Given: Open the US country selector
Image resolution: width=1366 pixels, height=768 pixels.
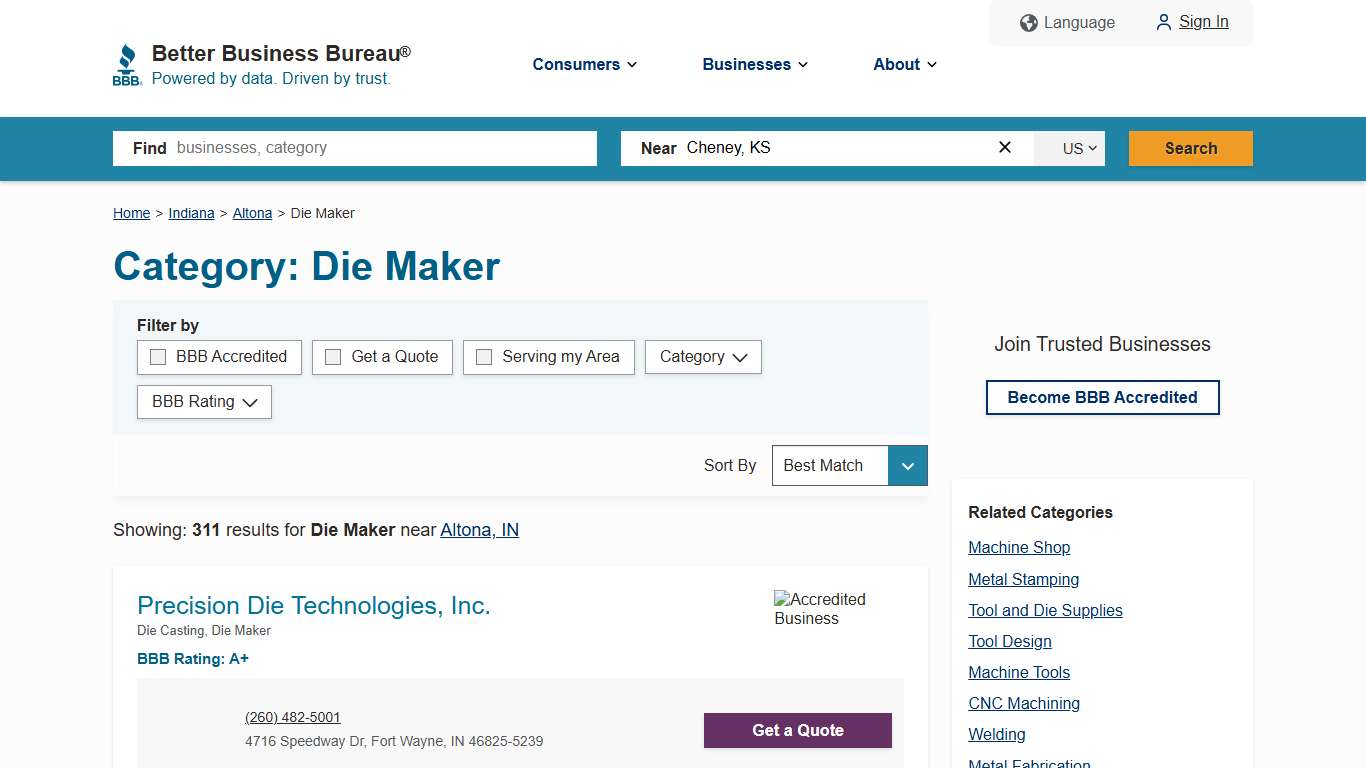Looking at the screenshot, I should 1069,147.
